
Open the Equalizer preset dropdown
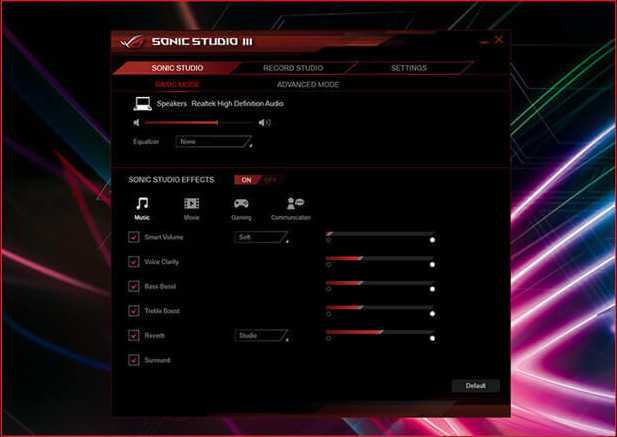(x=215, y=142)
